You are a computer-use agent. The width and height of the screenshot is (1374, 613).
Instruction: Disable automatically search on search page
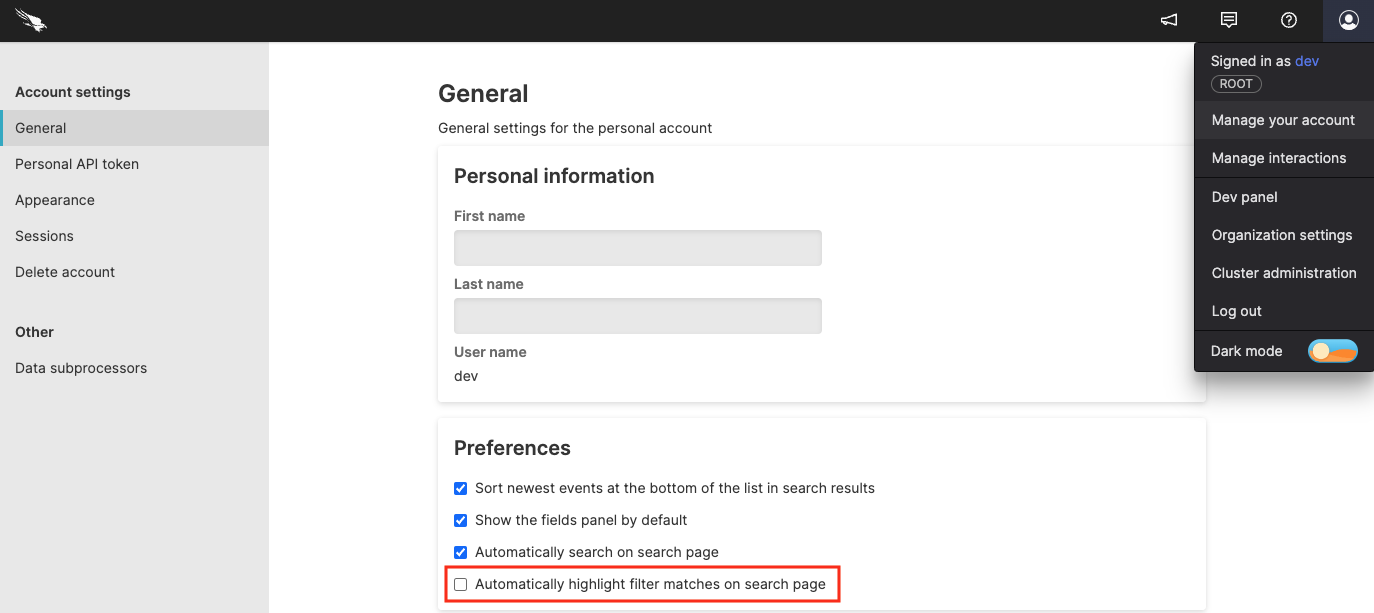click(460, 552)
